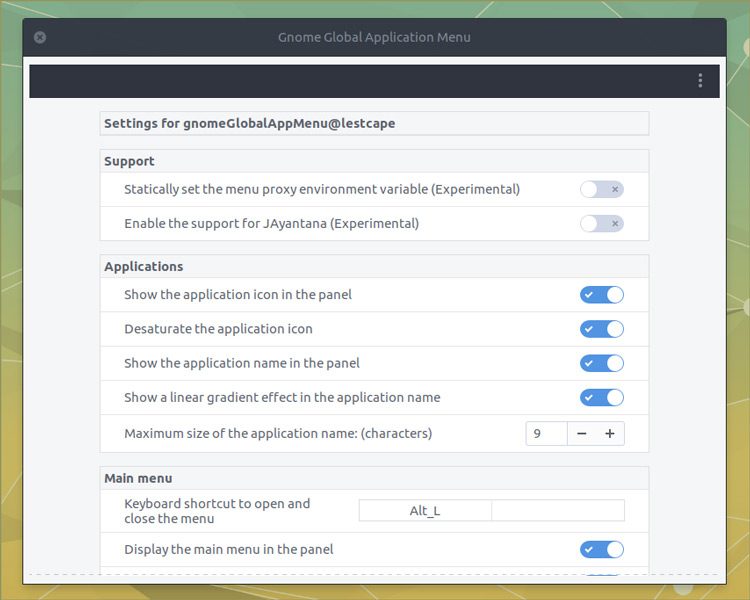Click the Settings for gnomeGlobalAppMenu@lestcape heading
750x600 pixels.
pyautogui.click(x=250, y=123)
